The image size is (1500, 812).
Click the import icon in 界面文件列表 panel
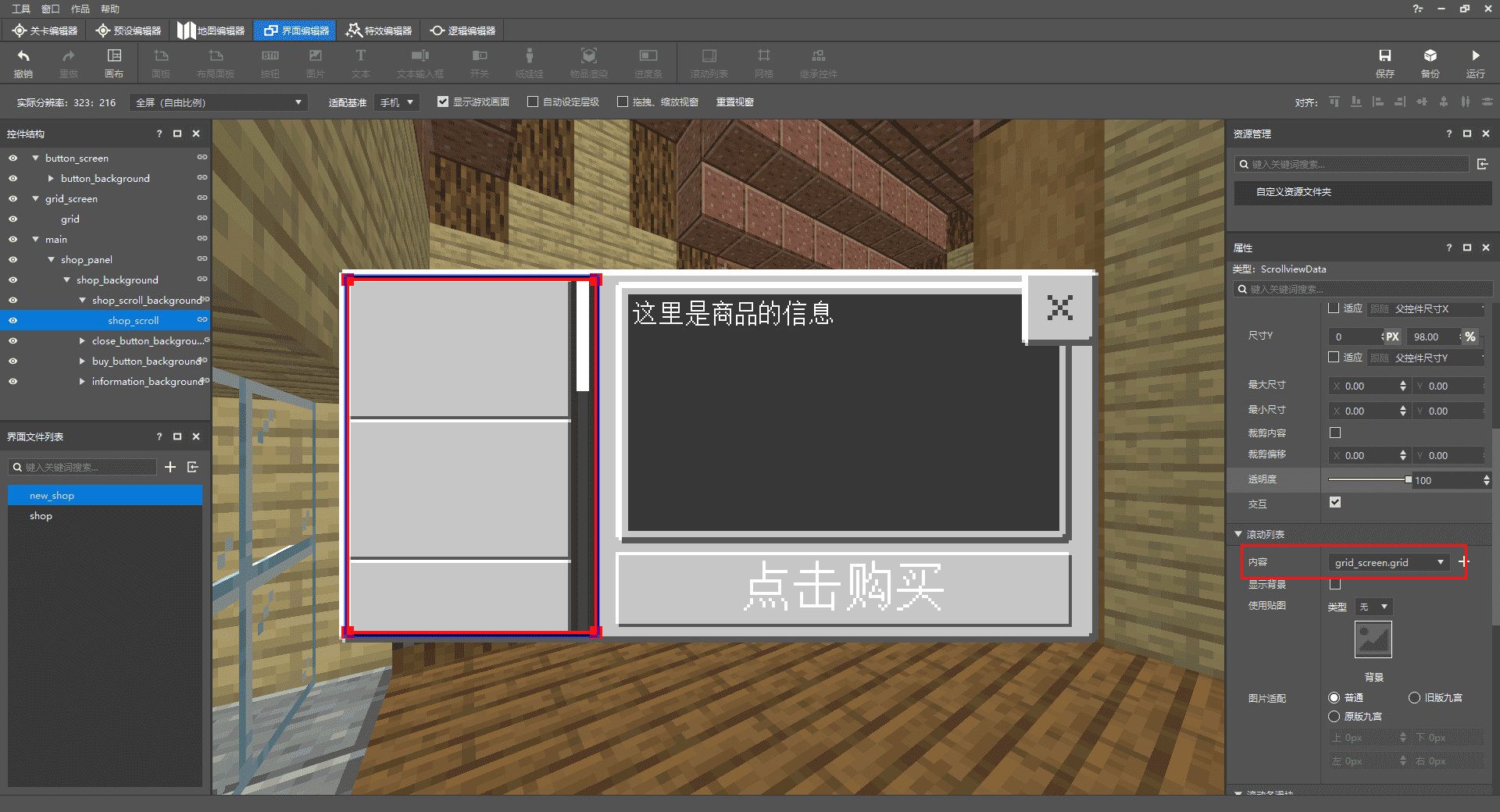click(x=193, y=467)
